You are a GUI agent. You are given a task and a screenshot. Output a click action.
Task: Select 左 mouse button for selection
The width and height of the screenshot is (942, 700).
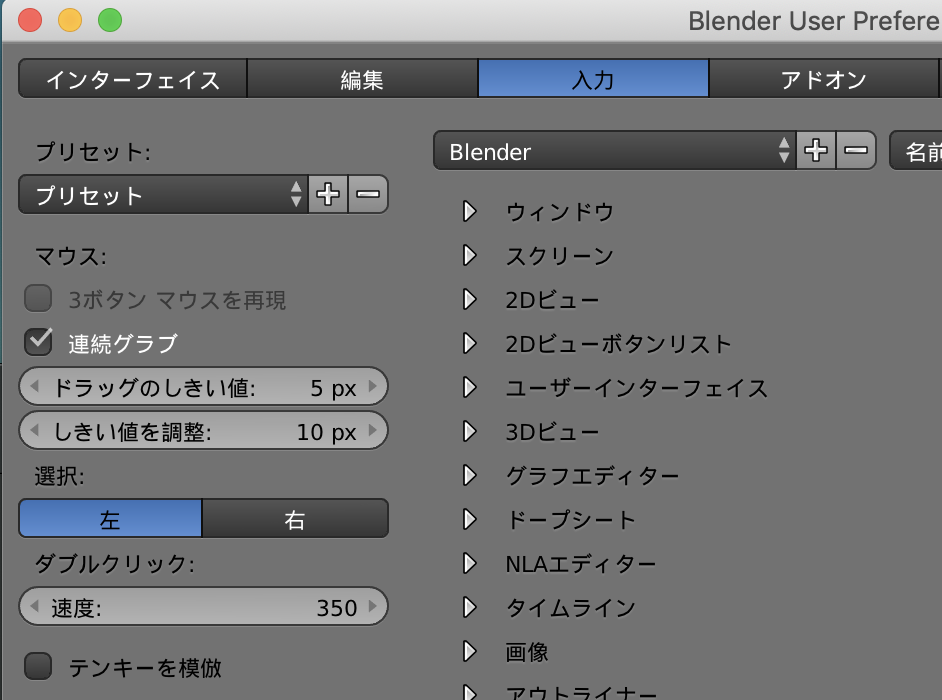[x=111, y=519]
